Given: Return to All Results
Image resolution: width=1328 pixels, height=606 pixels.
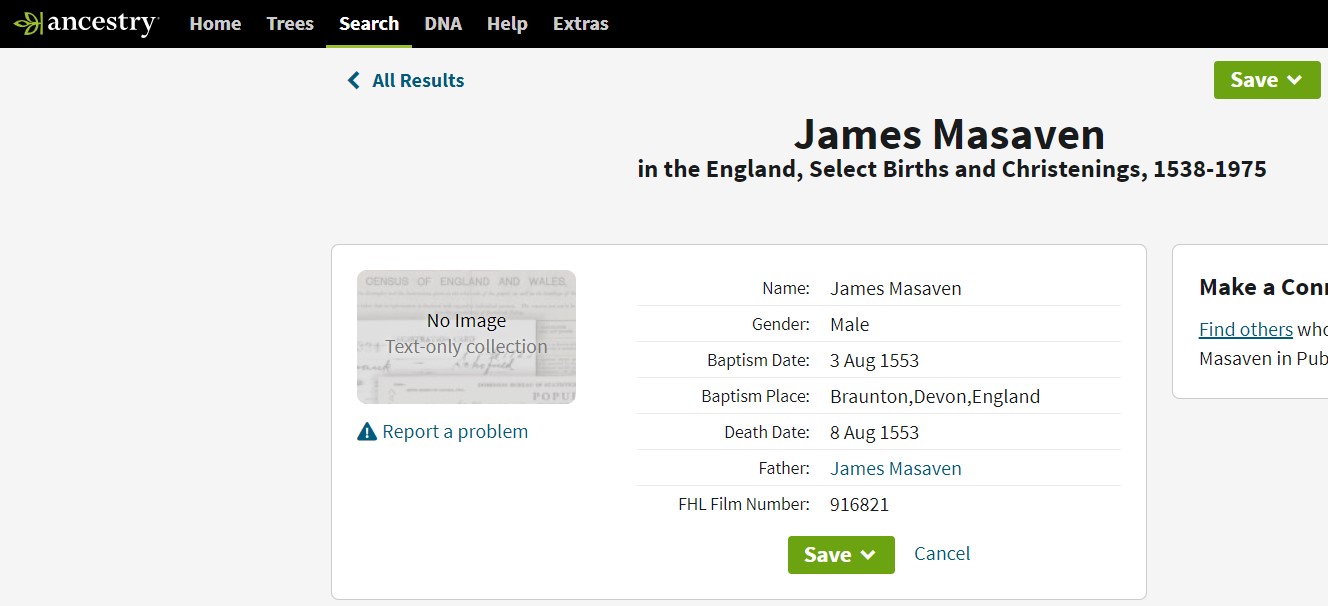Looking at the screenshot, I should (417, 81).
